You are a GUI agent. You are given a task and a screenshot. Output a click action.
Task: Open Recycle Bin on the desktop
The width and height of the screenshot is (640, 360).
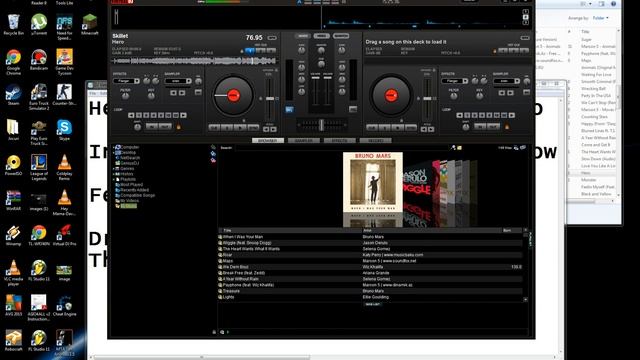click(x=13, y=24)
